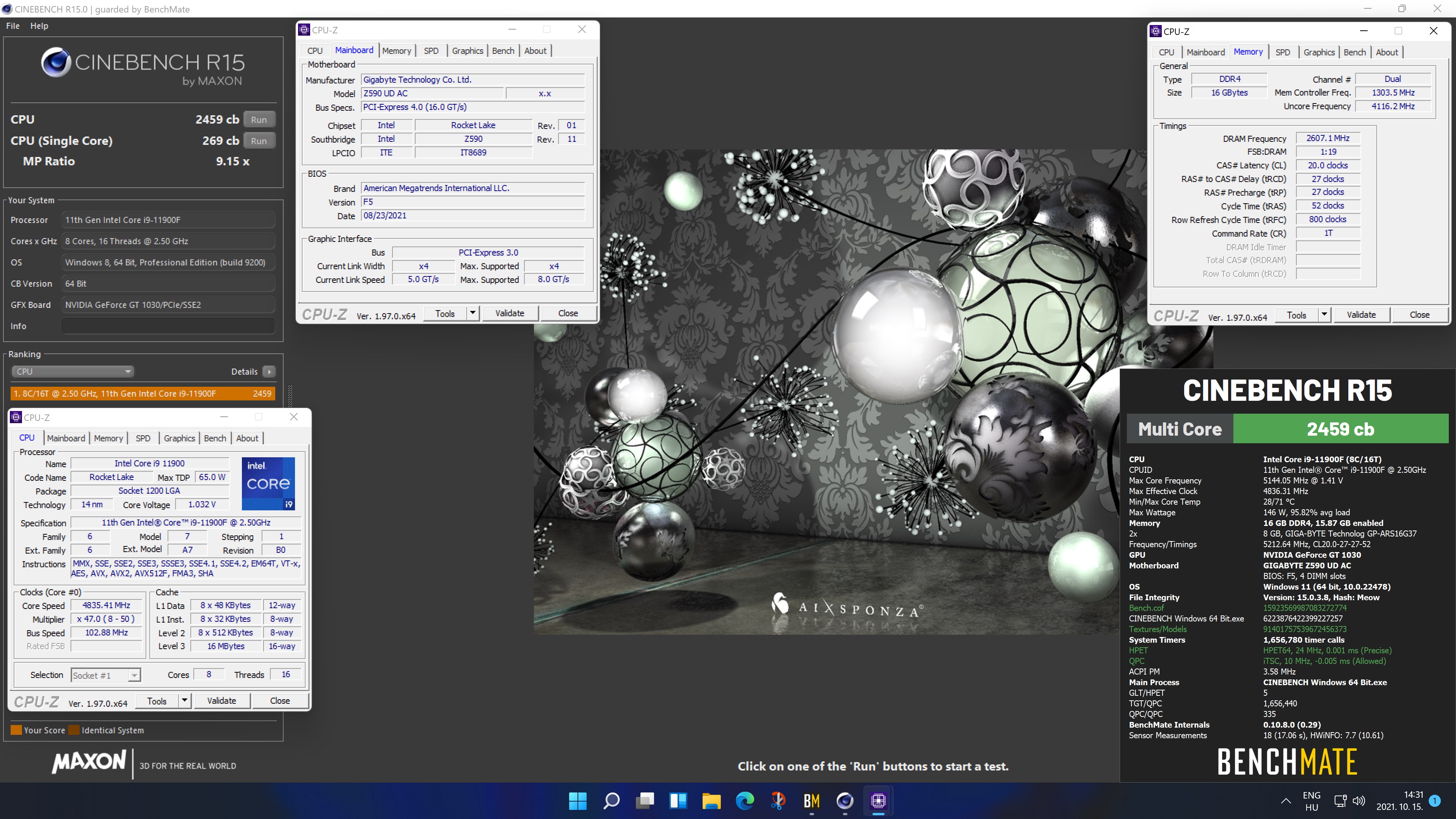Image resolution: width=1456 pixels, height=819 pixels.
Task: Click Validate in the Memory CPU-Z window
Action: coord(1361,315)
